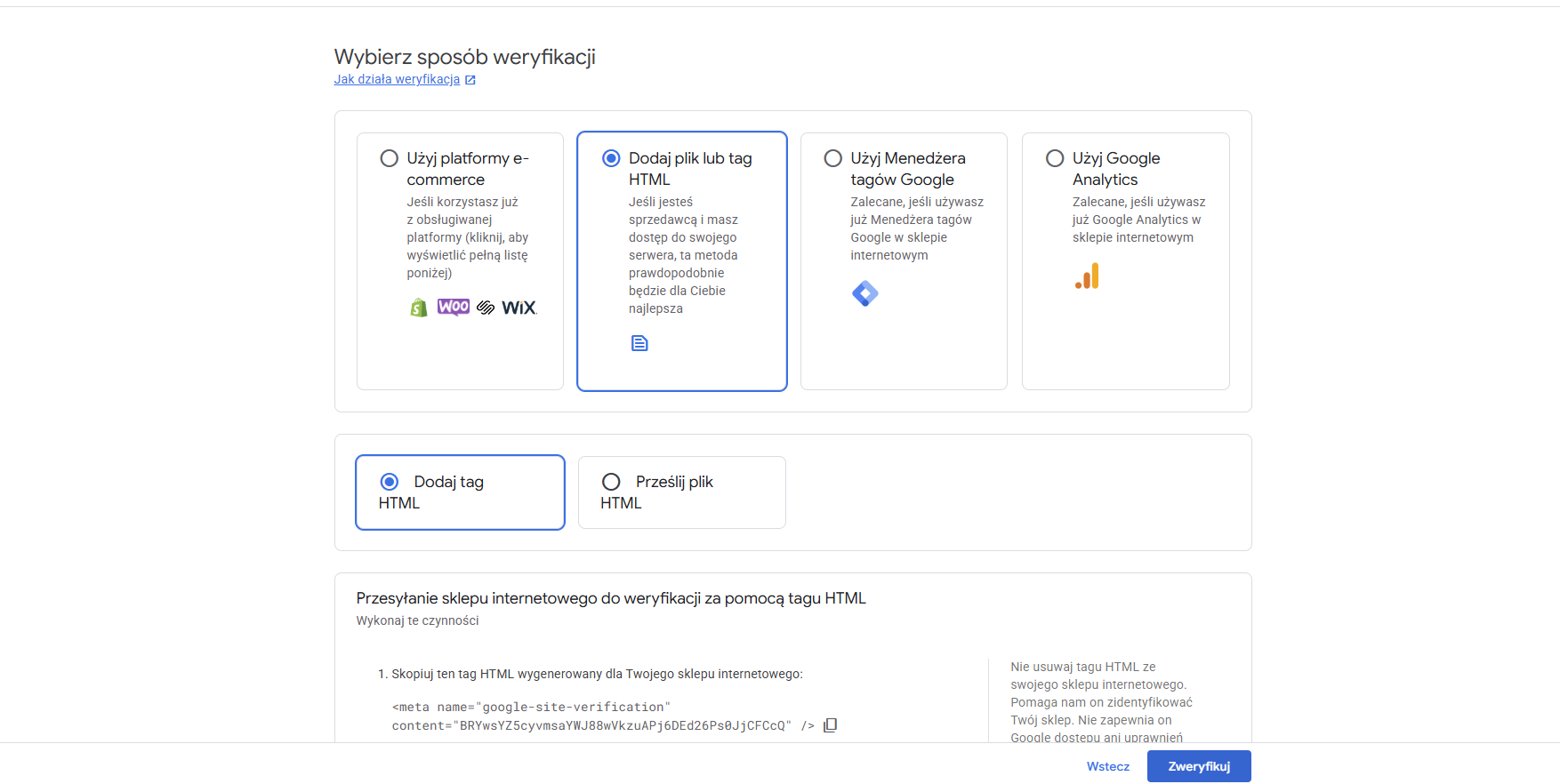Click the external-link icon beside Jak działa weryfikacja
Image resolution: width=1560 pixels, height=784 pixels.
pyautogui.click(x=470, y=80)
